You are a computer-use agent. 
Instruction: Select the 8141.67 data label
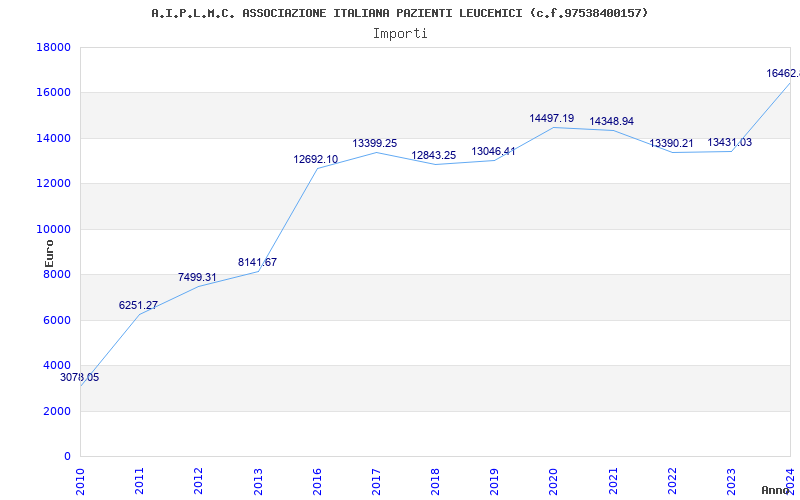[257, 262]
